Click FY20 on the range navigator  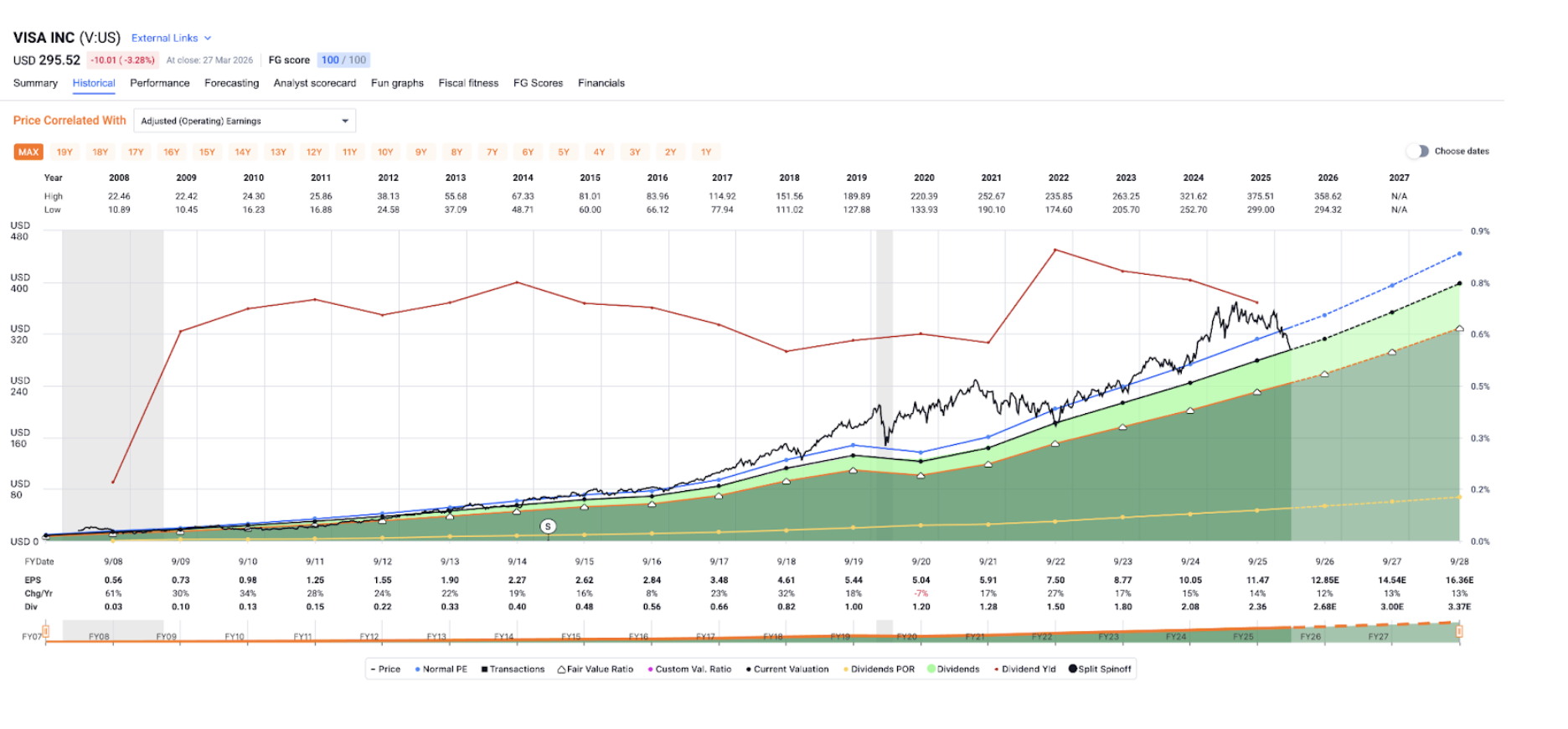coord(906,637)
